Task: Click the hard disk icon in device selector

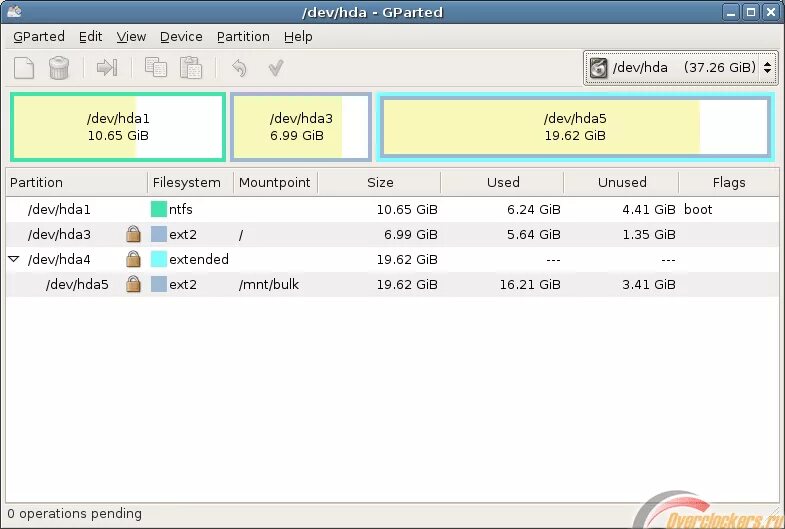Action: [598, 68]
